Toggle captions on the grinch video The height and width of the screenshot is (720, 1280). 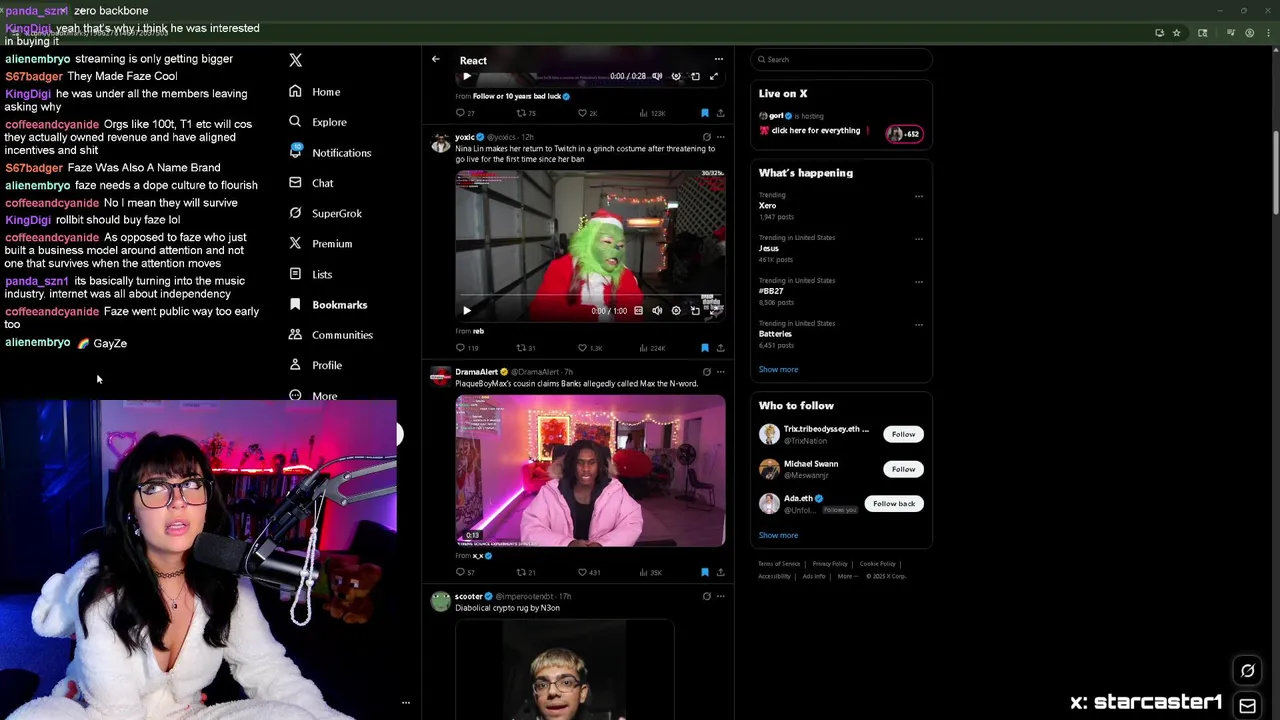pyautogui.click(x=638, y=311)
